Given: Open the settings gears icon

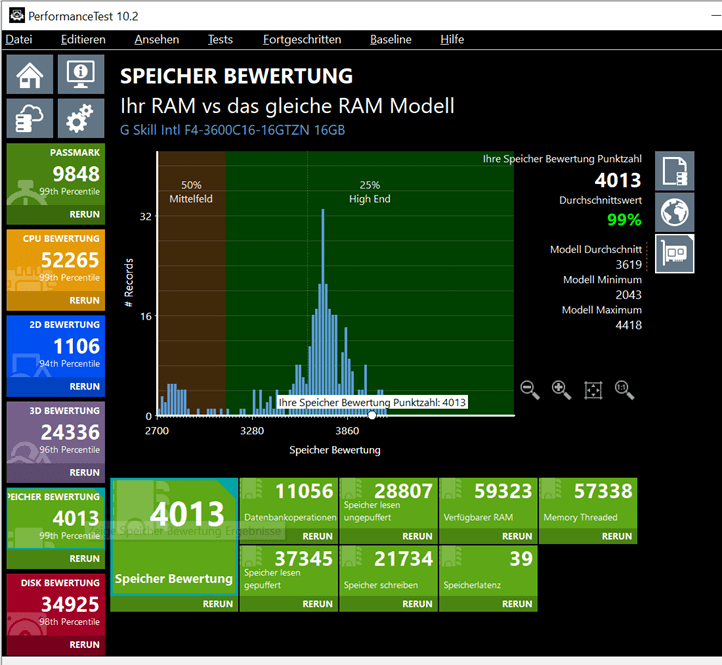Looking at the screenshot, I should 81,118.
